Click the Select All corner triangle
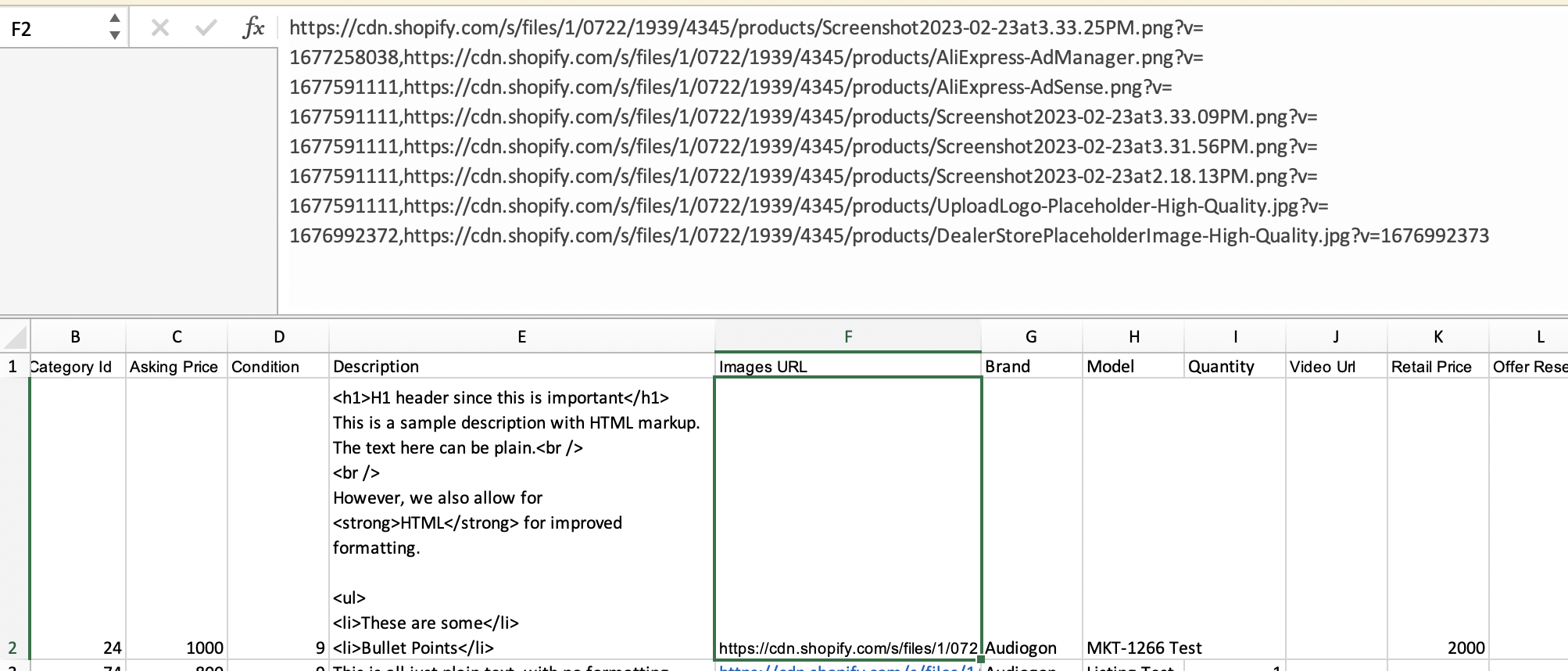The image size is (1568, 671). [16, 337]
